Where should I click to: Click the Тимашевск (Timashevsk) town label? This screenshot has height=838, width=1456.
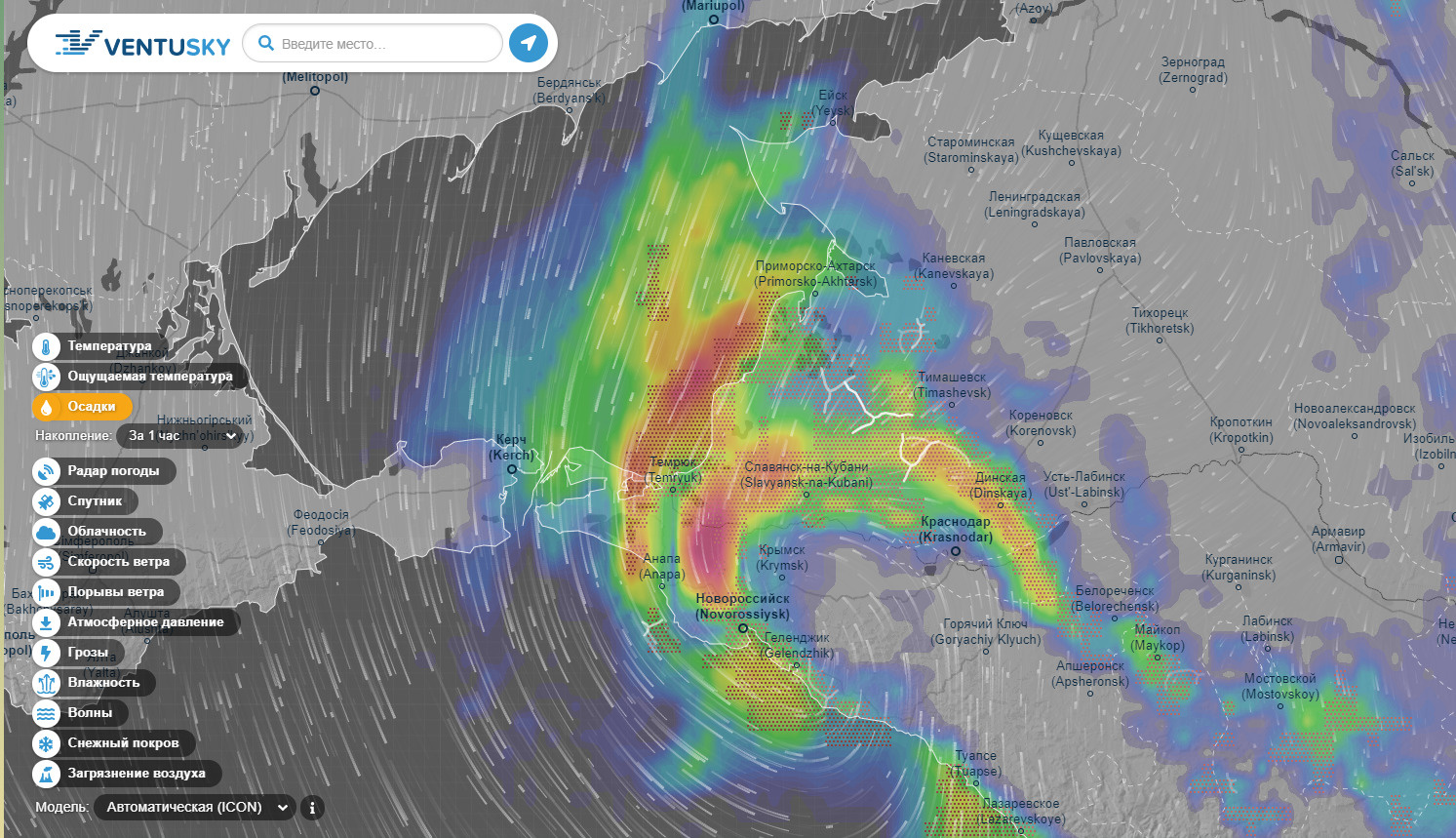(x=953, y=384)
